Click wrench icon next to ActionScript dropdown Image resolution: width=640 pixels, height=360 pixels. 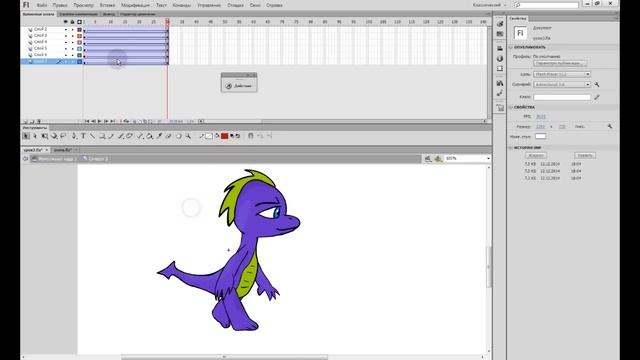[x=597, y=84]
